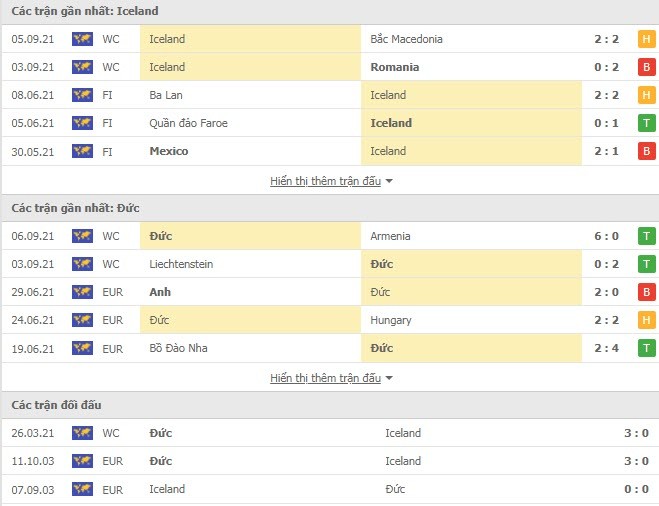Click 6 : 0 score of Đức-Armenia

pos(606,236)
